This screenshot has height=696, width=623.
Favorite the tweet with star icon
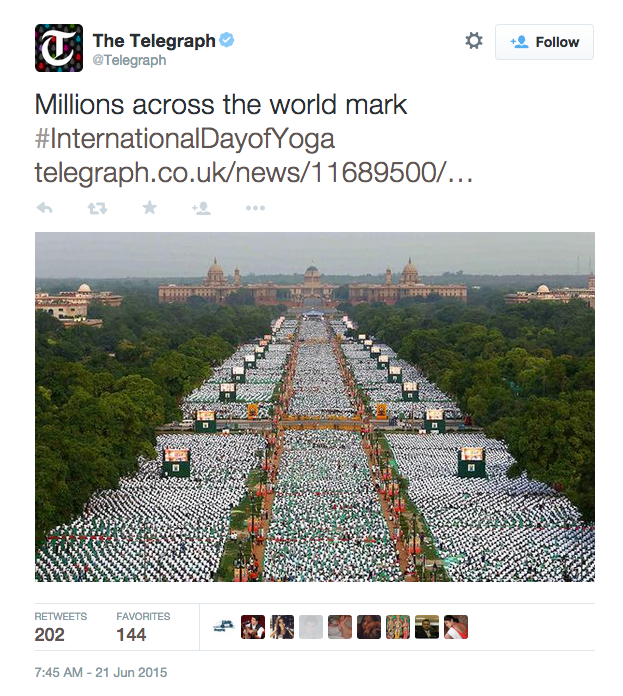150,207
